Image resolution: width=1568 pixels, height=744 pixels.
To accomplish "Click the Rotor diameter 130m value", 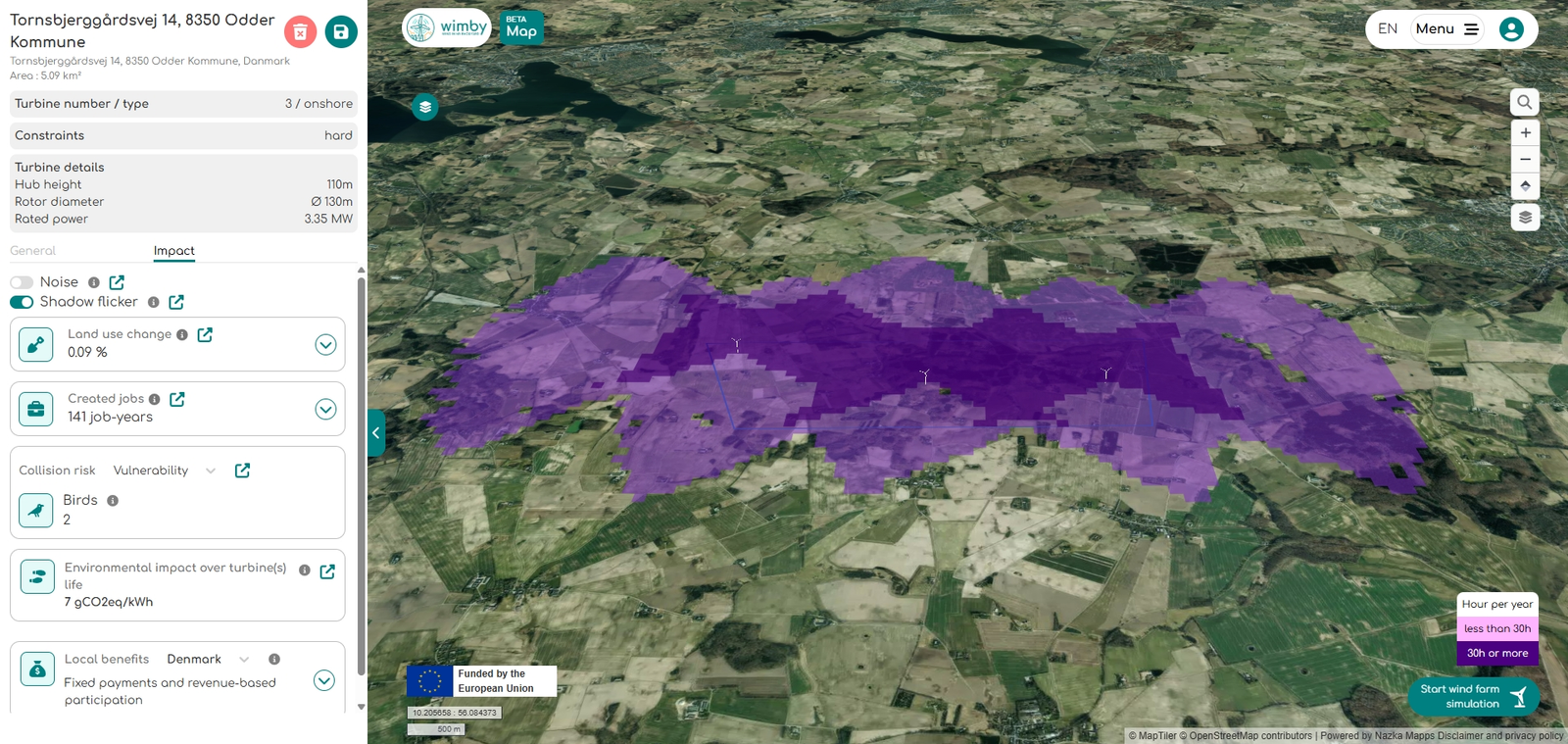I will [331, 202].
